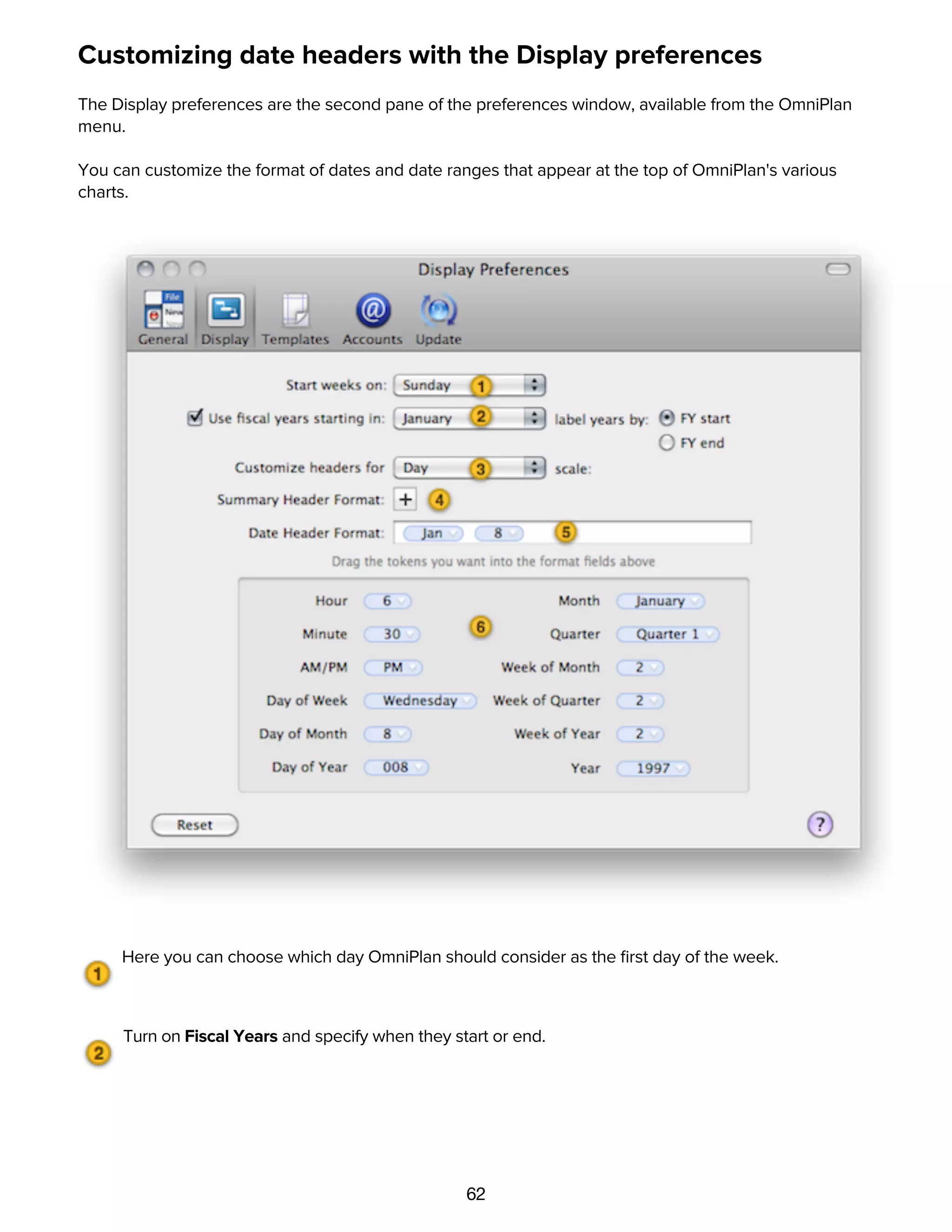Viewport: 952px width, 1232px height.
Task: Open the Customize headers for Day dropdown
Action: tap(469, 468)
